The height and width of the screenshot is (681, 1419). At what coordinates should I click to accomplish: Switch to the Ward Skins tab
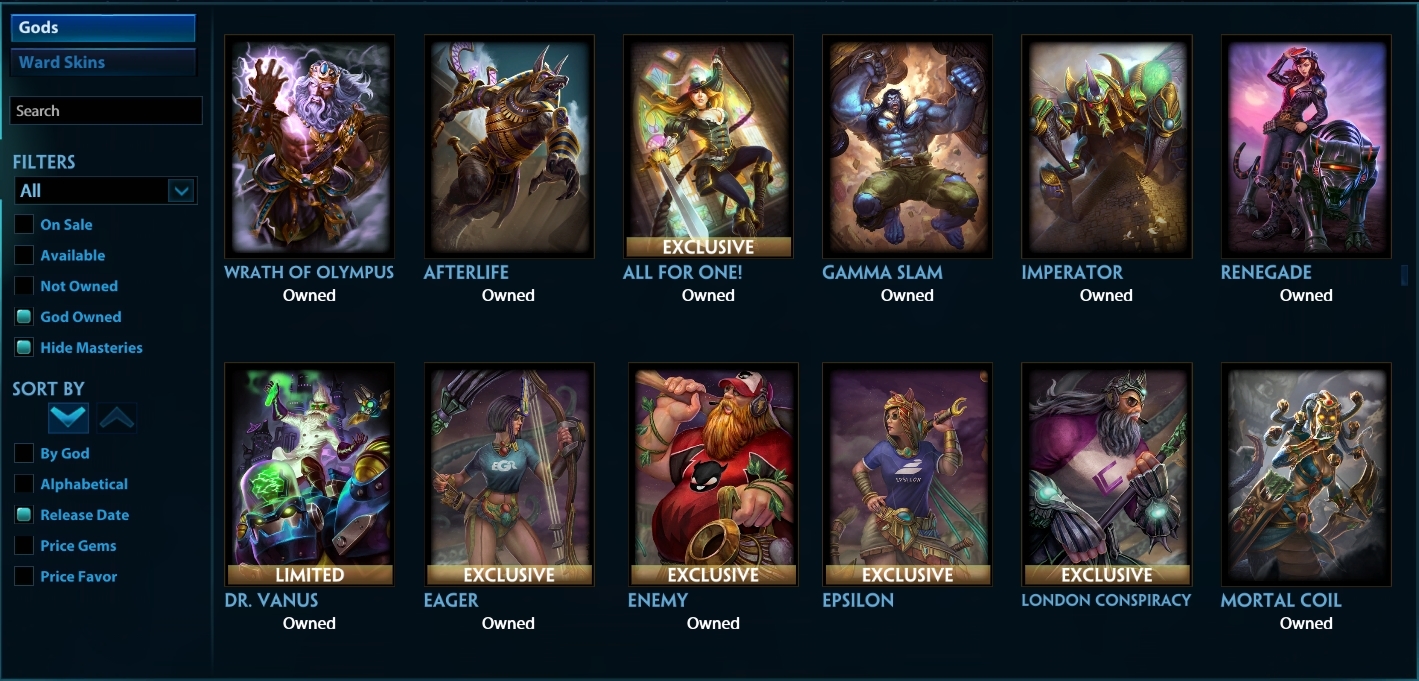pos(103,62)
